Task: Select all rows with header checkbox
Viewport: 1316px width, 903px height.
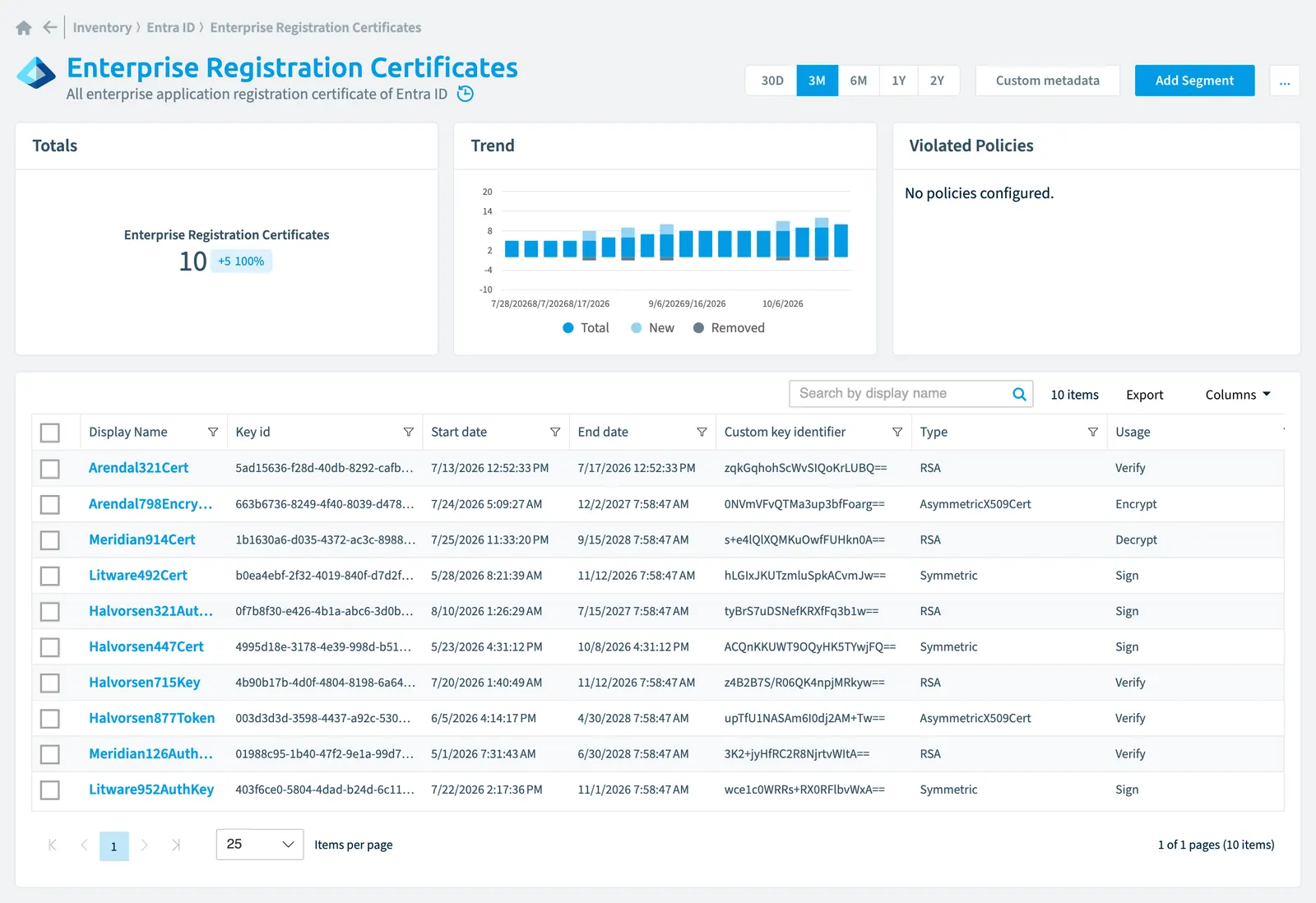Action: tap(50, 433)
